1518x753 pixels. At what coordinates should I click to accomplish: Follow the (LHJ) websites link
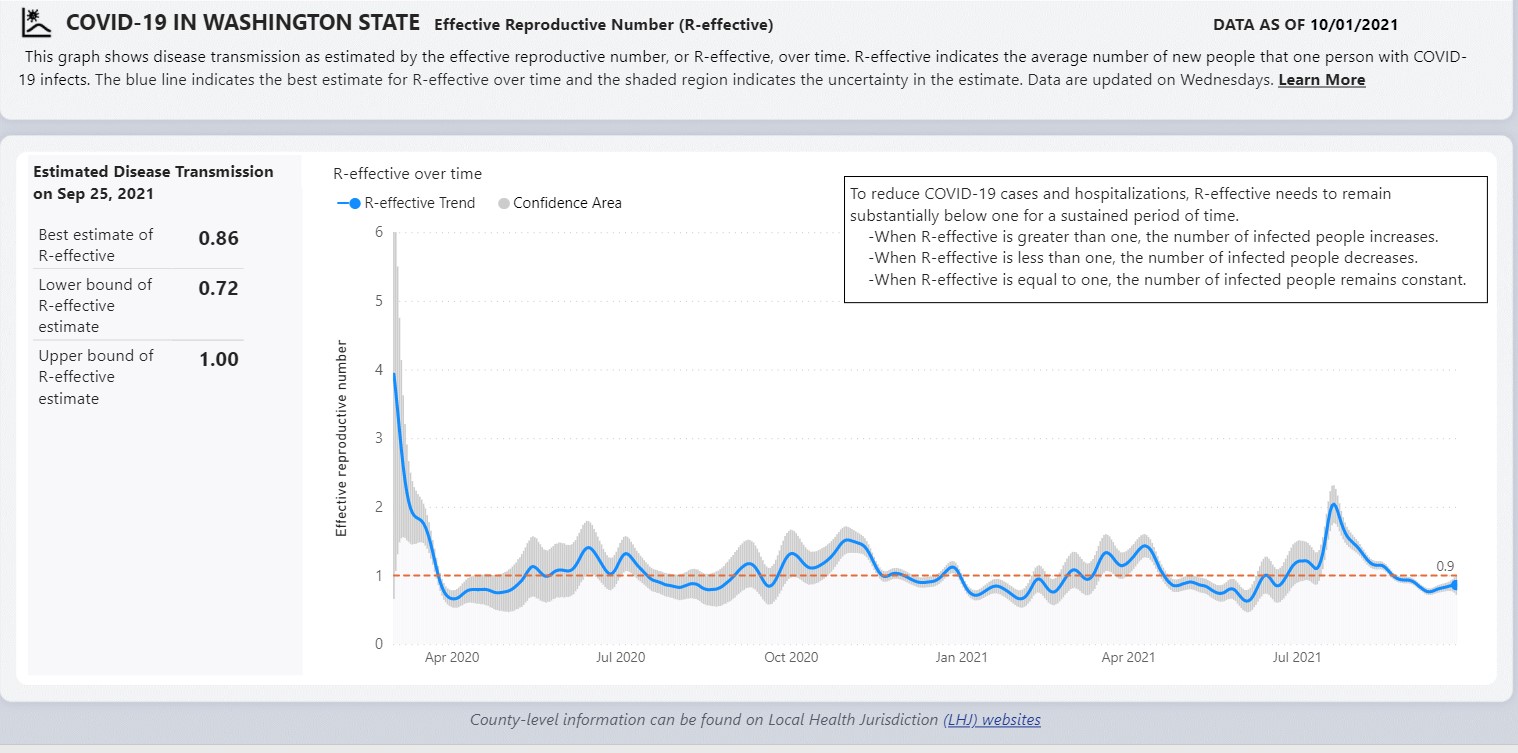click(992, 719)
